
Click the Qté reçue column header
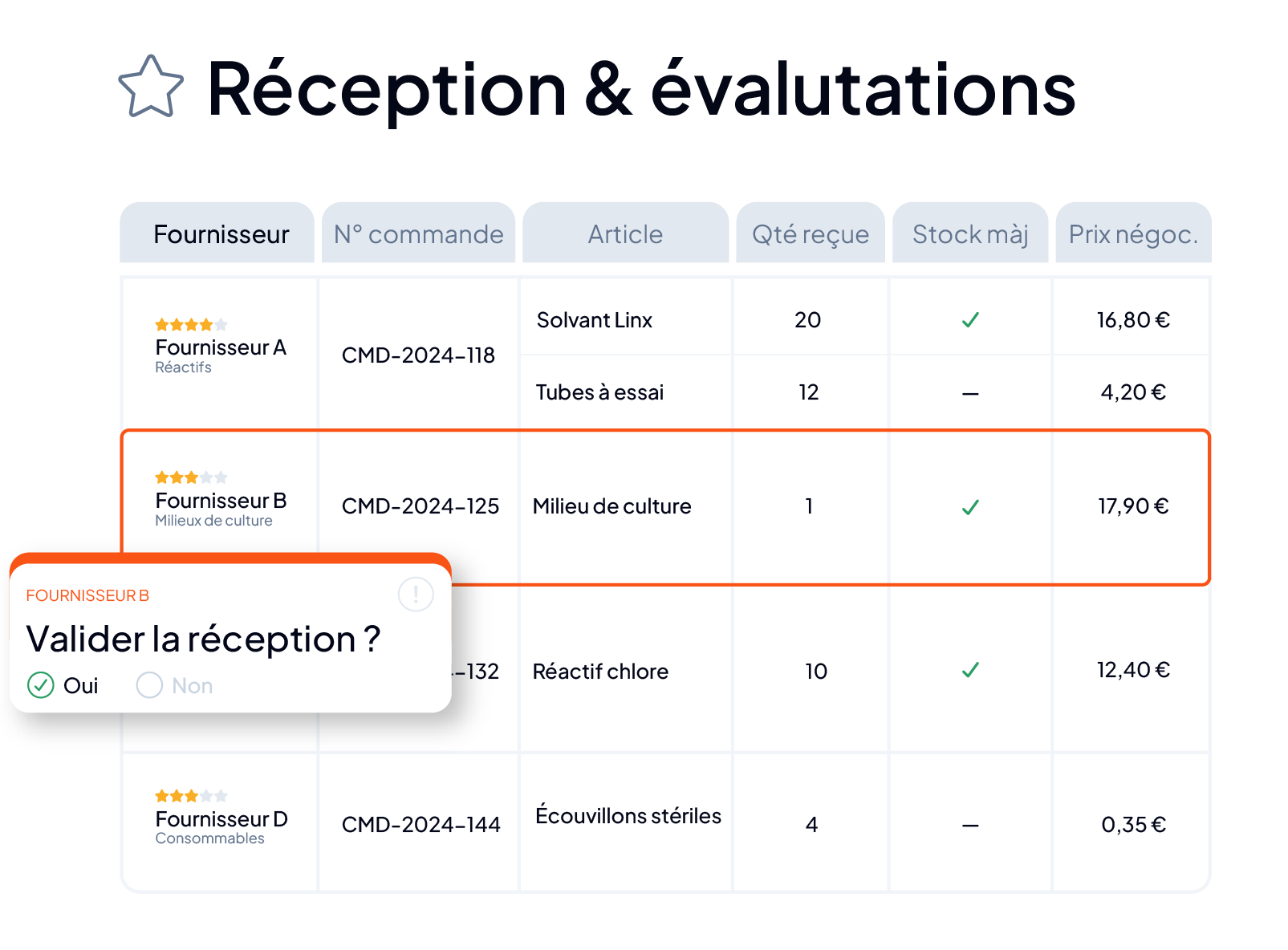point(811,233)
